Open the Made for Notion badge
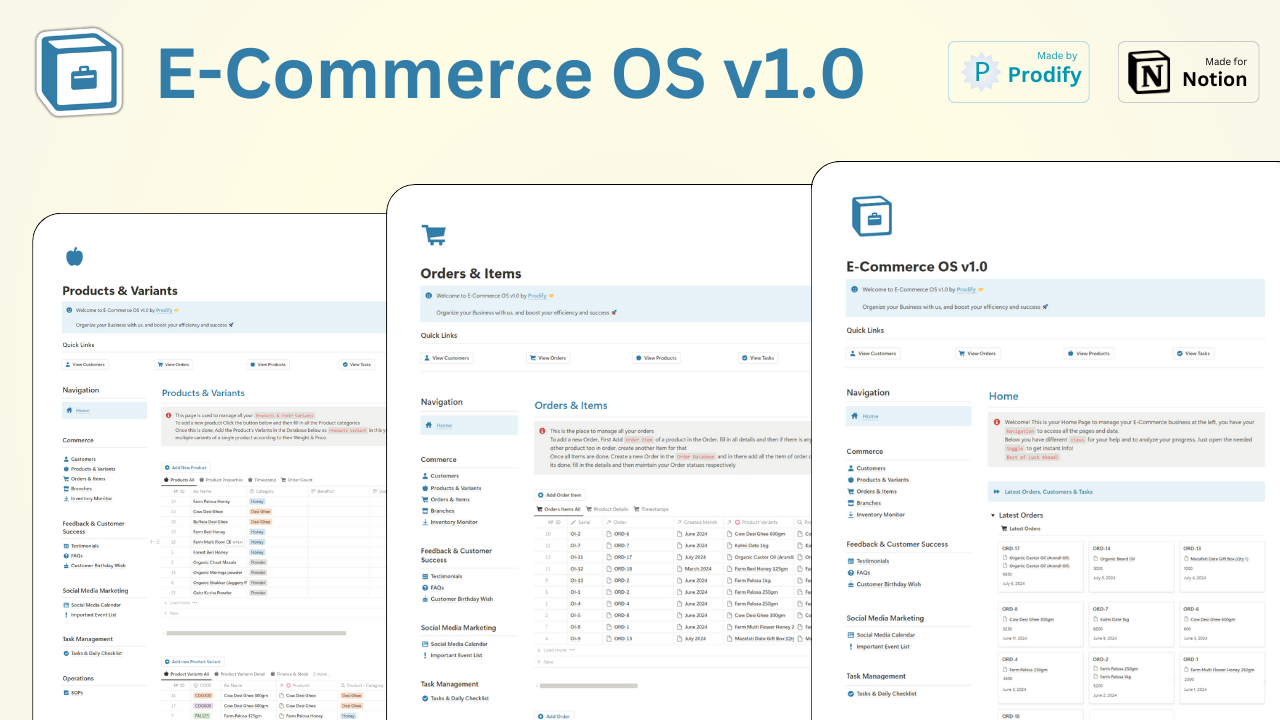Viewport: 1280px width, 720px height. pyautogui.click(x=1188, y=72)
